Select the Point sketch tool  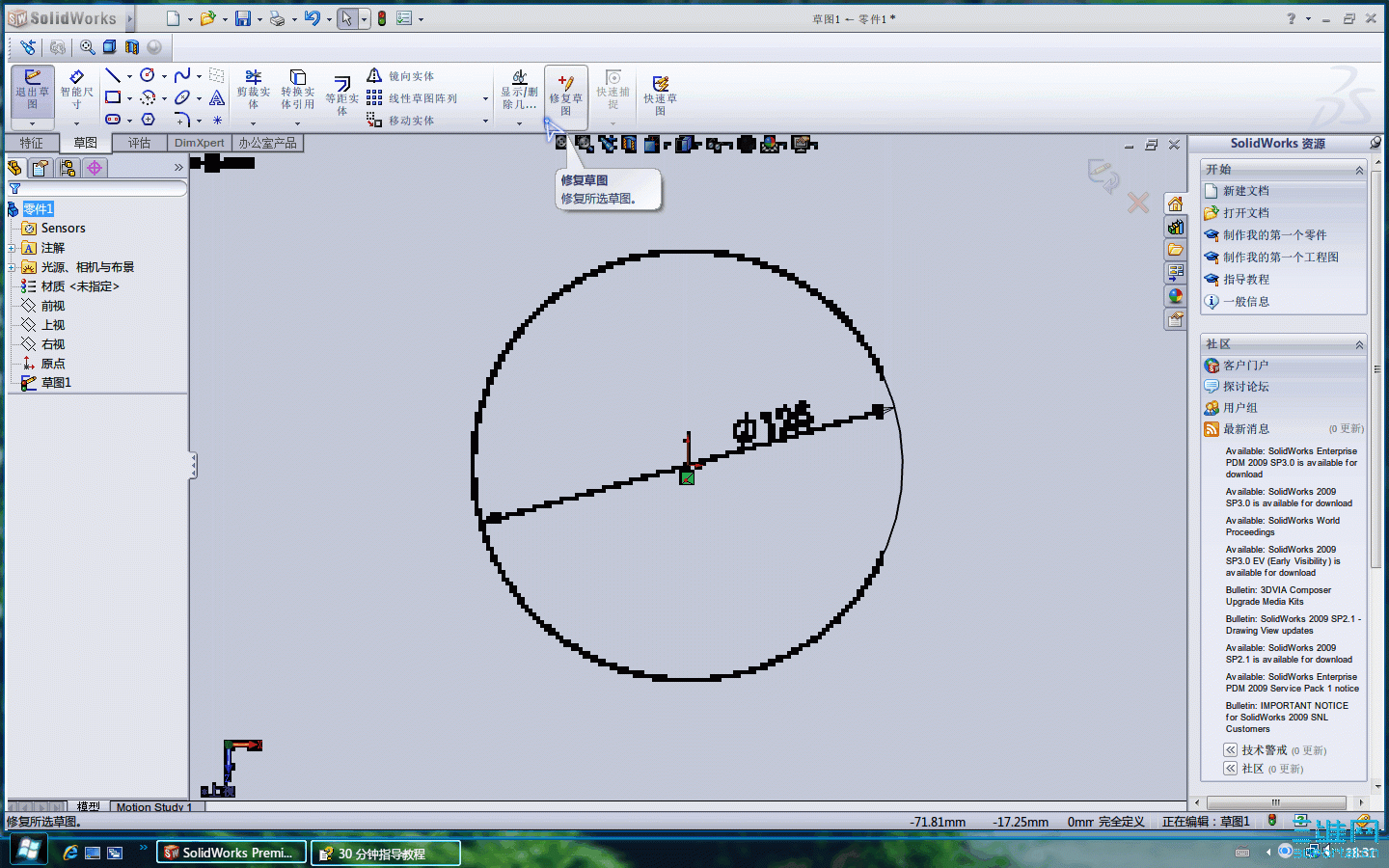tap(217, 121)
